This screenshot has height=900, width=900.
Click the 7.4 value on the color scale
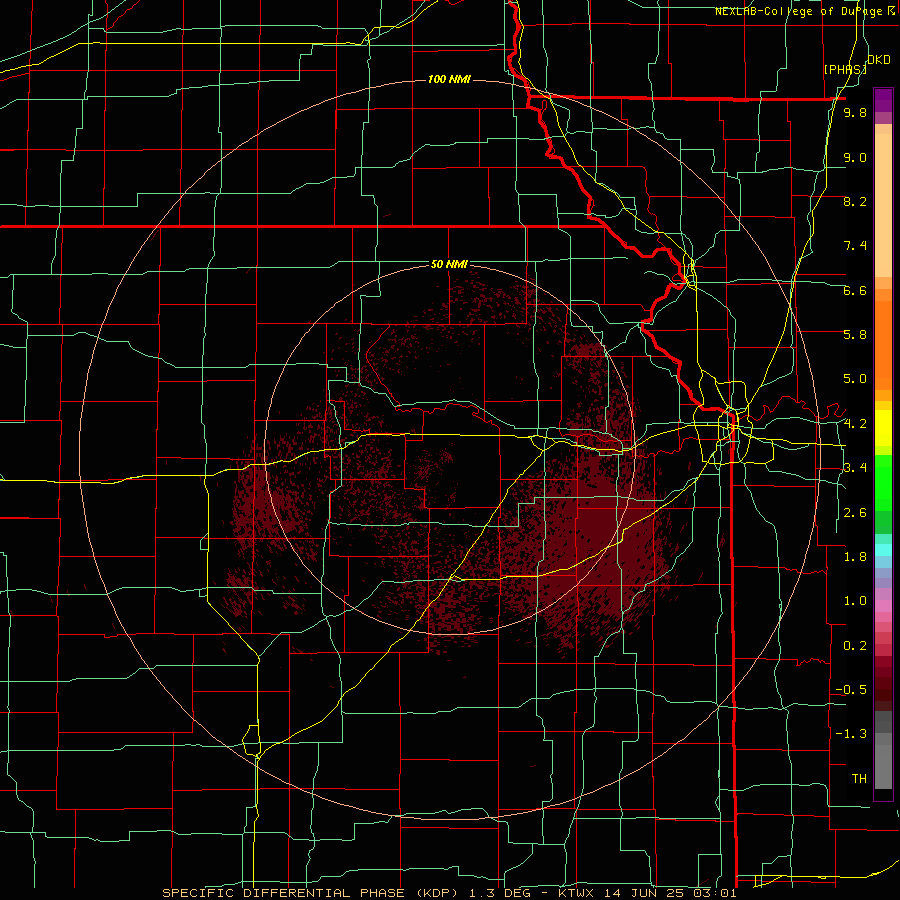855,246
